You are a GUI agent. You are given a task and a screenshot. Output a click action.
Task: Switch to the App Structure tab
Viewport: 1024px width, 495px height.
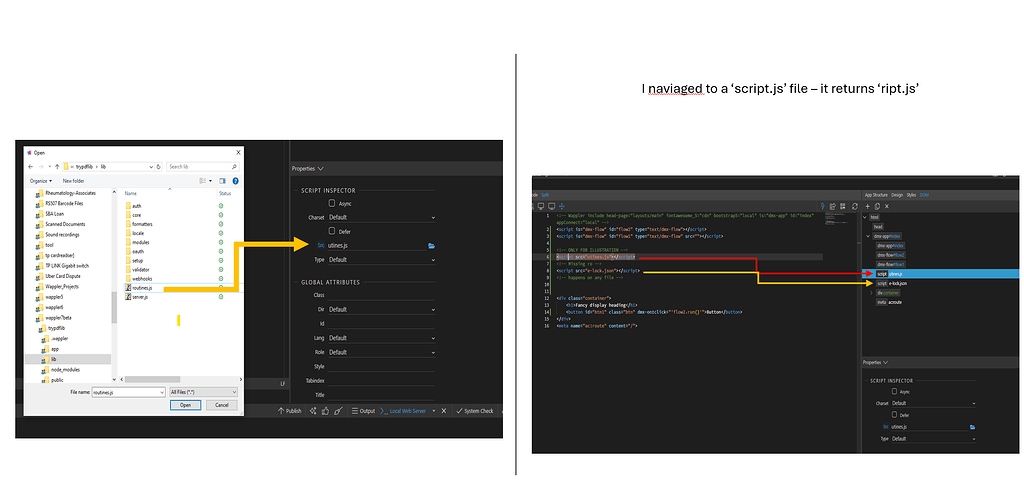tap(878, 195)
